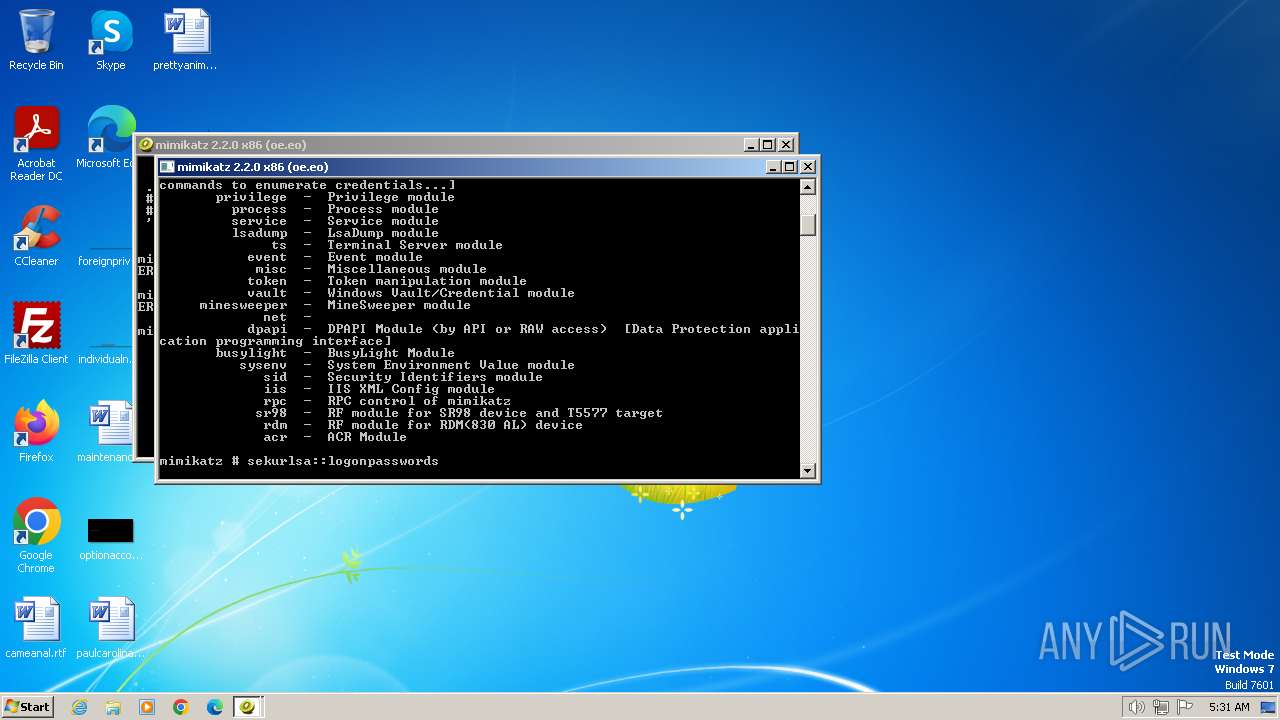
Task: Open Chrome from the taskbar
Action: click(181, 707)
